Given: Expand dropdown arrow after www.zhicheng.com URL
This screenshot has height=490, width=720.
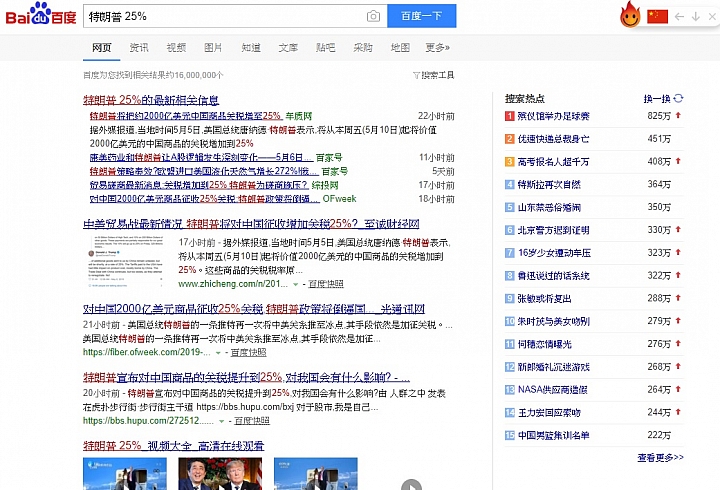Looking at the screenshot, I should click(x=295, y=284).
